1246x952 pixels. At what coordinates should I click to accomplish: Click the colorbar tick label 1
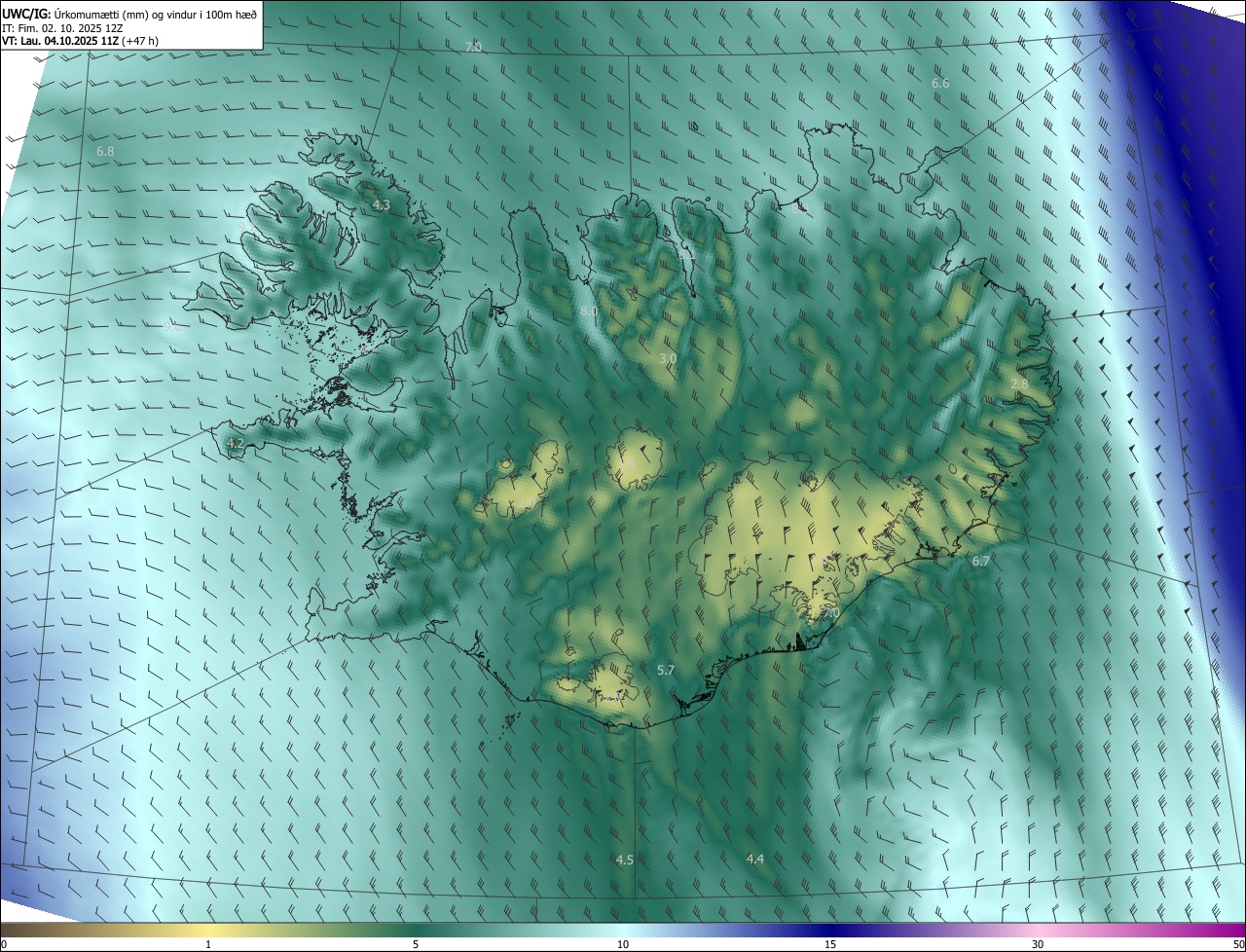point(208,944)
